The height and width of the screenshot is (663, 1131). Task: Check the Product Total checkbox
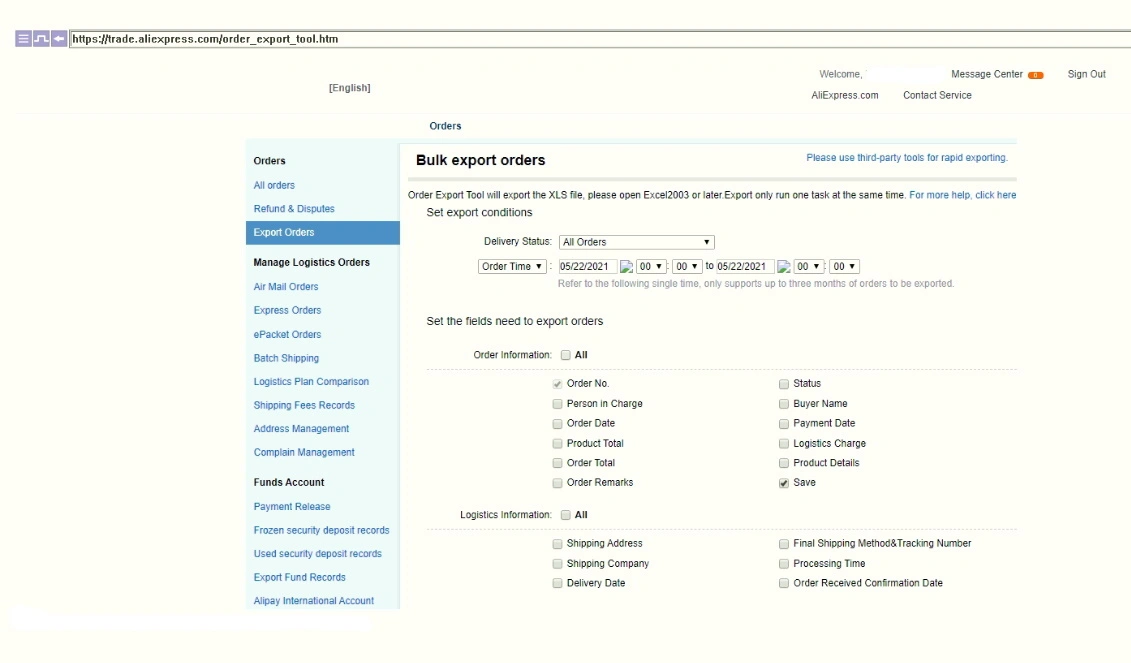tap(557, 444)
